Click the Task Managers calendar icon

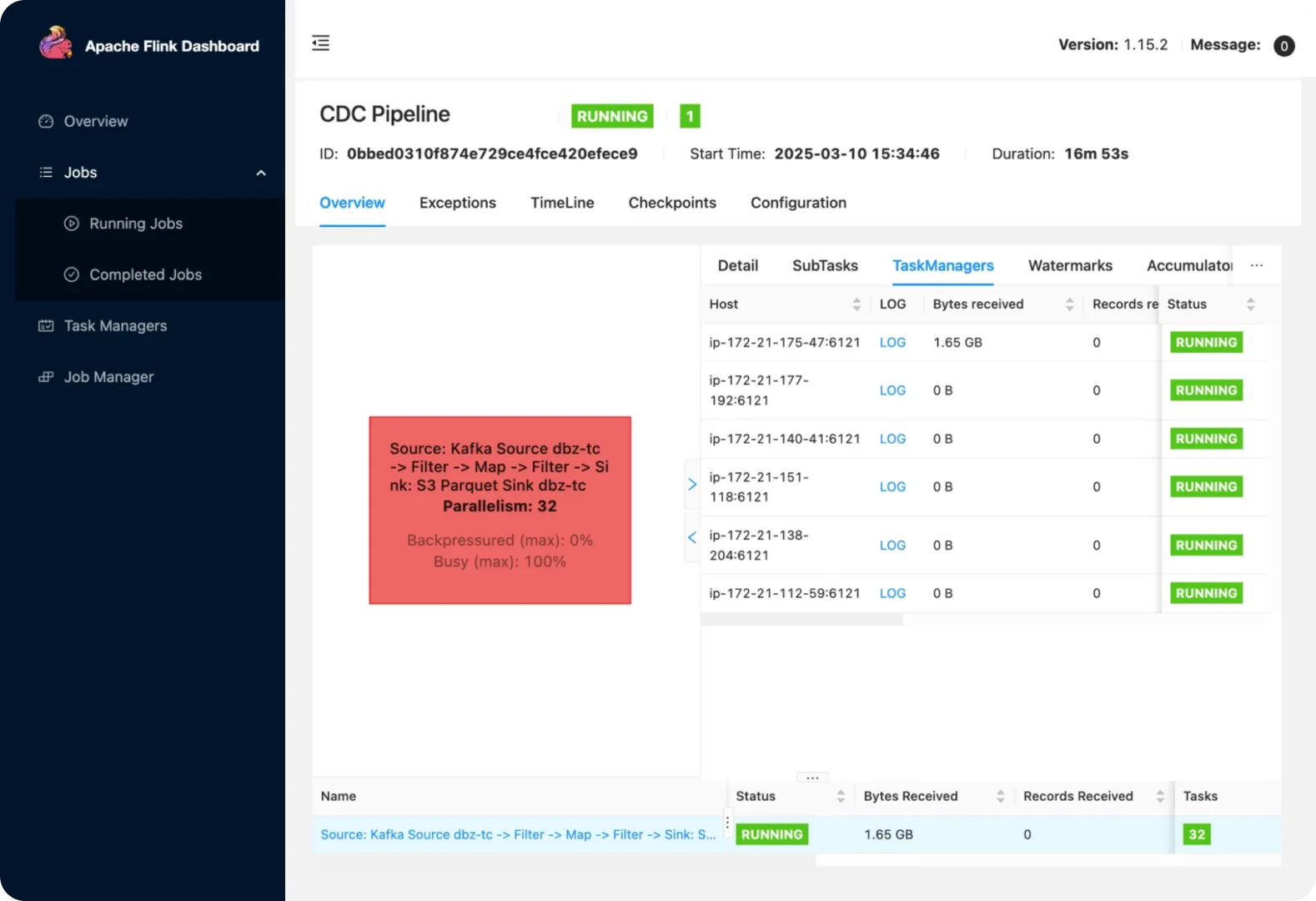pos(46,326)
